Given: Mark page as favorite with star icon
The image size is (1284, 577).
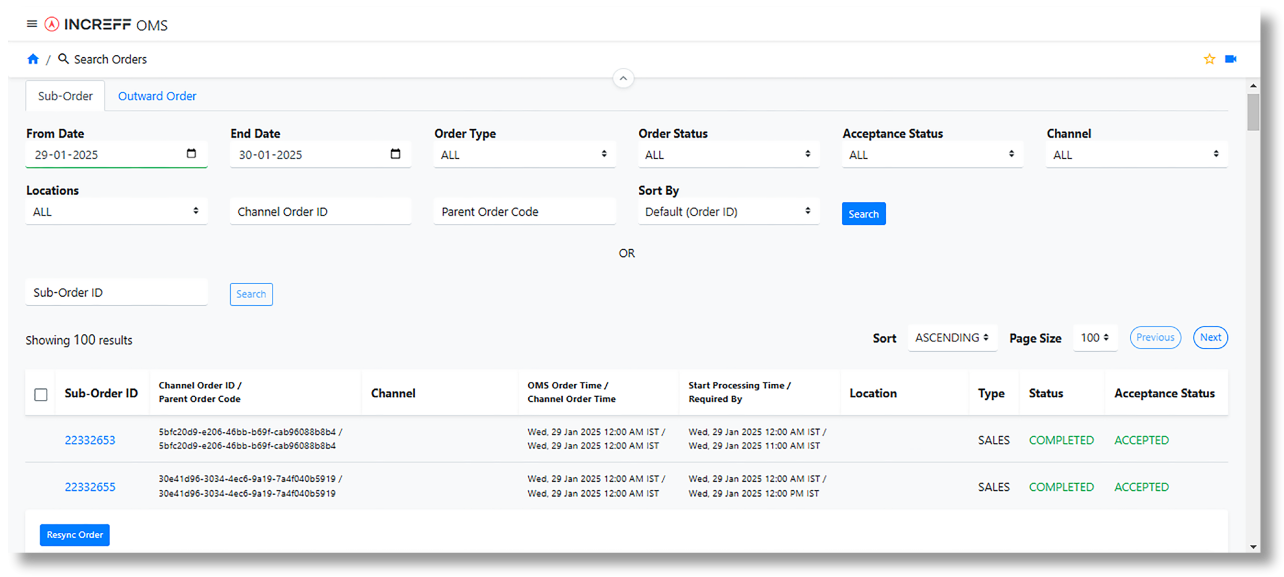Looking at the screenshot, I should (1209, 59).
